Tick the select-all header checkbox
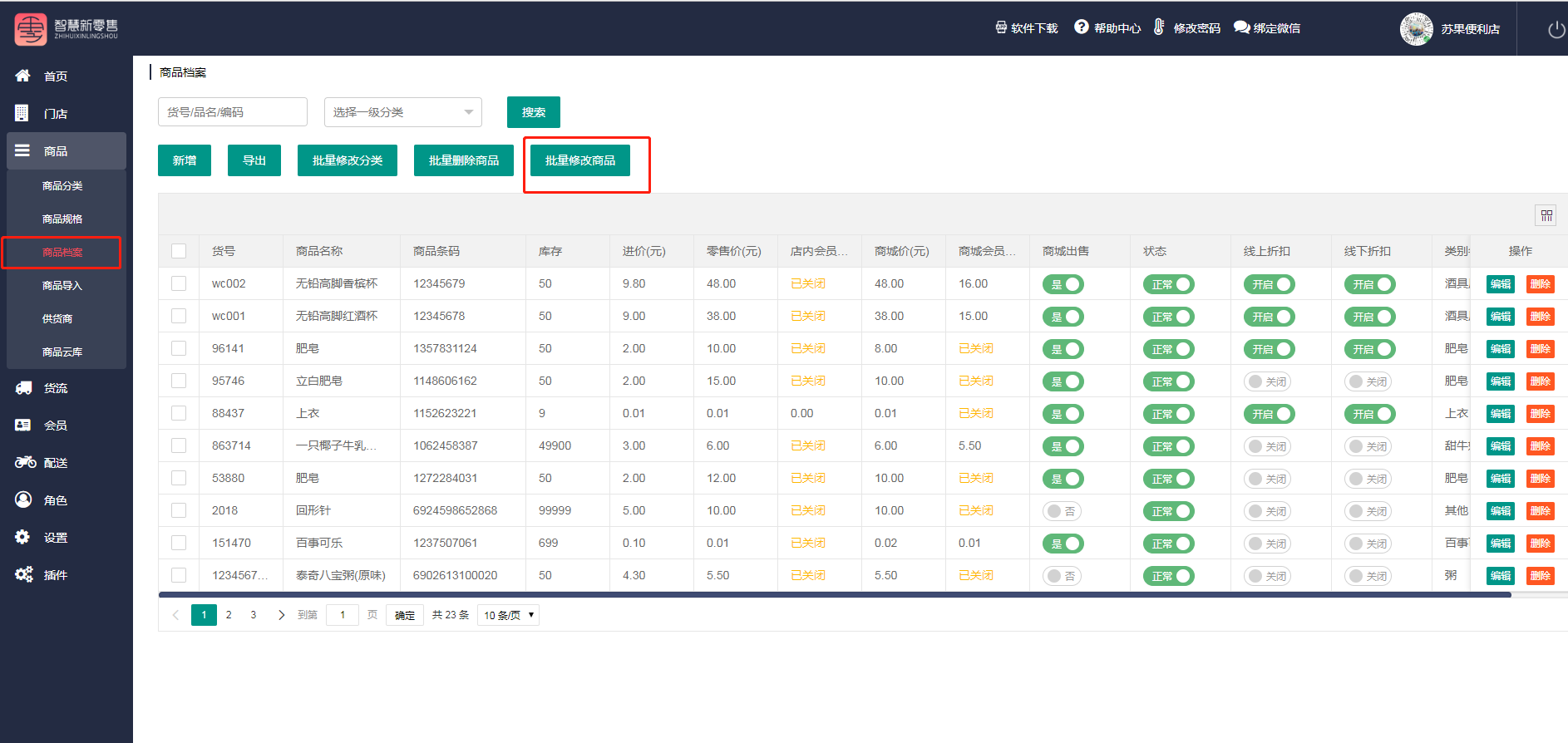 [179, 251]
